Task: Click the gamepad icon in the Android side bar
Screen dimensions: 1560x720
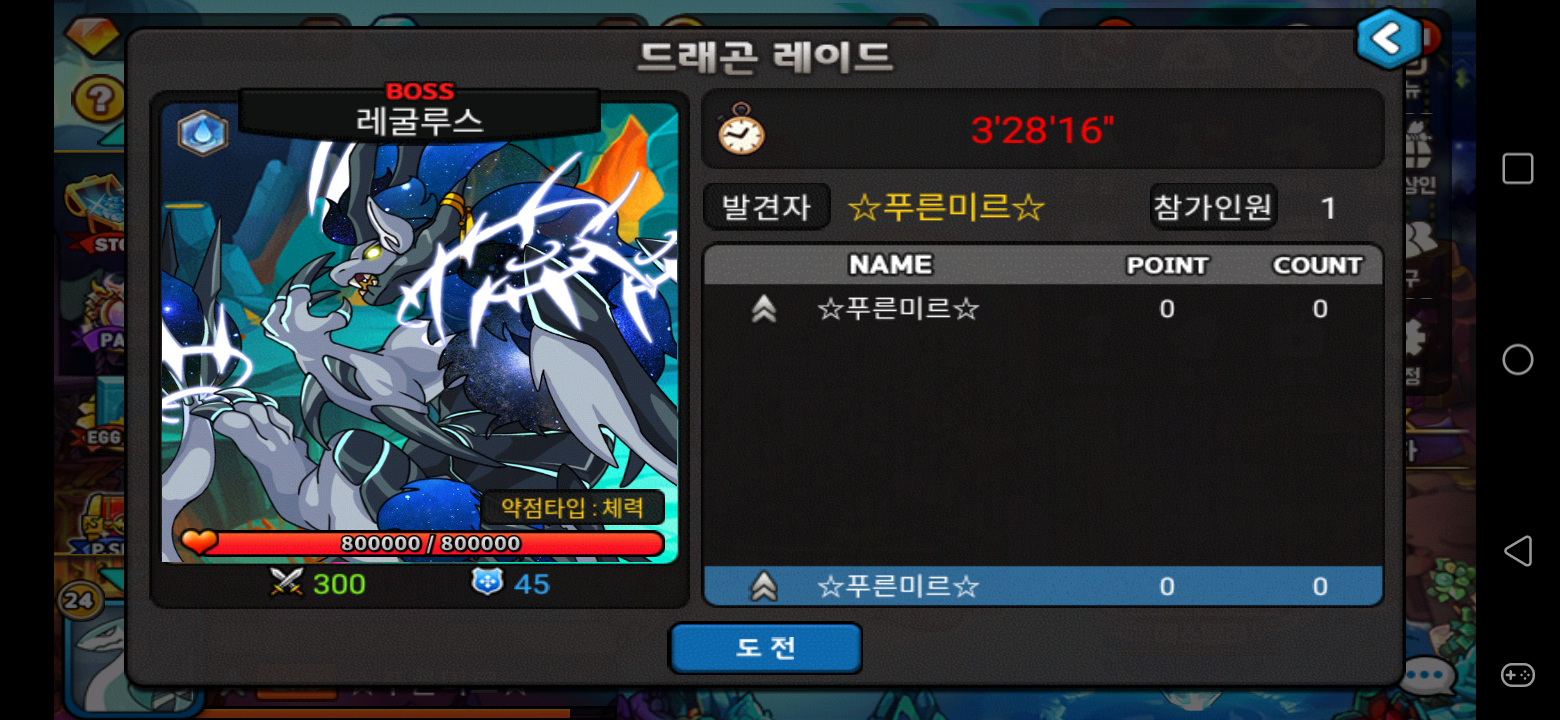Action: (x=1517, y=675)
